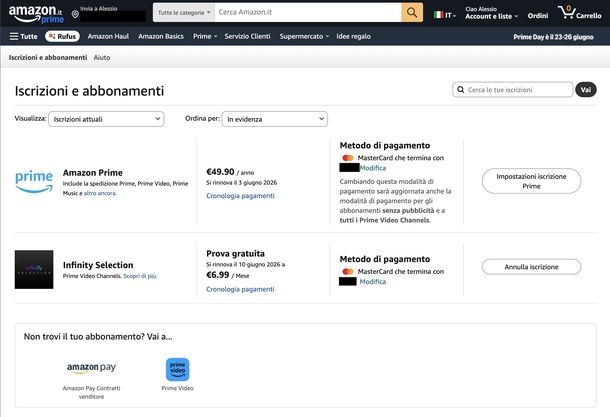The height and width of the screenshot is (417, 610).
Task: Click the Prime Day 23-26 giugno banner
Action: click(553, 37)
